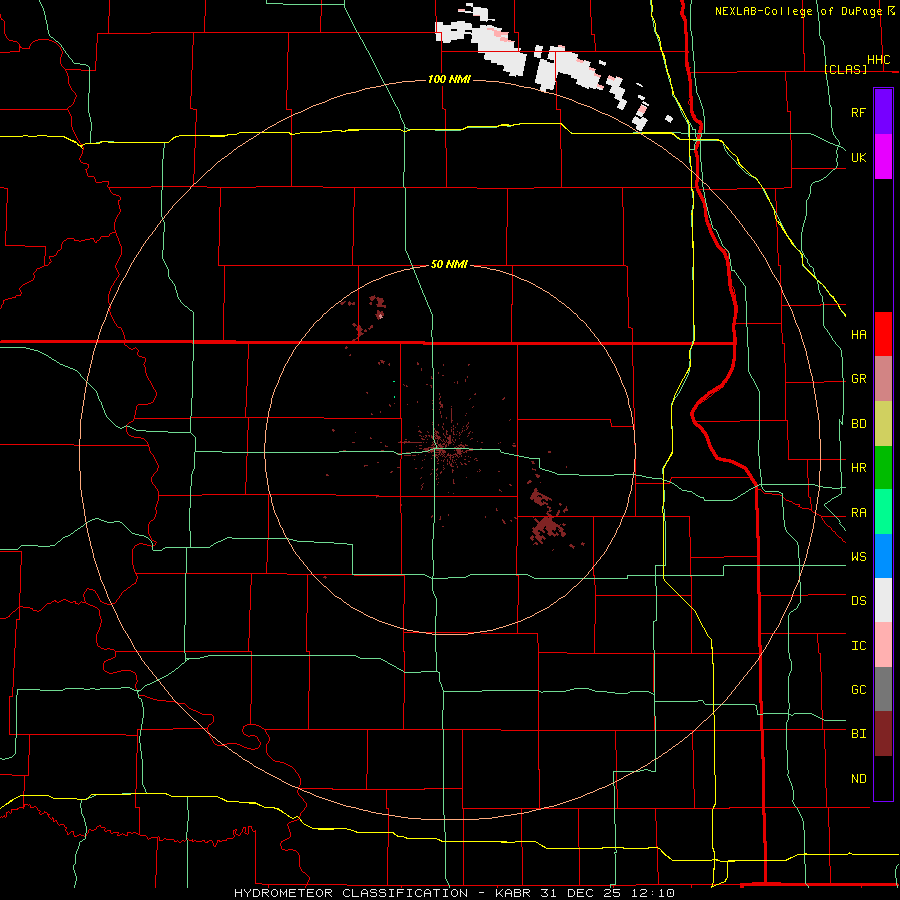
Task: Pick the light green RA swatch
Action: pyautogui.click(x=883, y=512)
